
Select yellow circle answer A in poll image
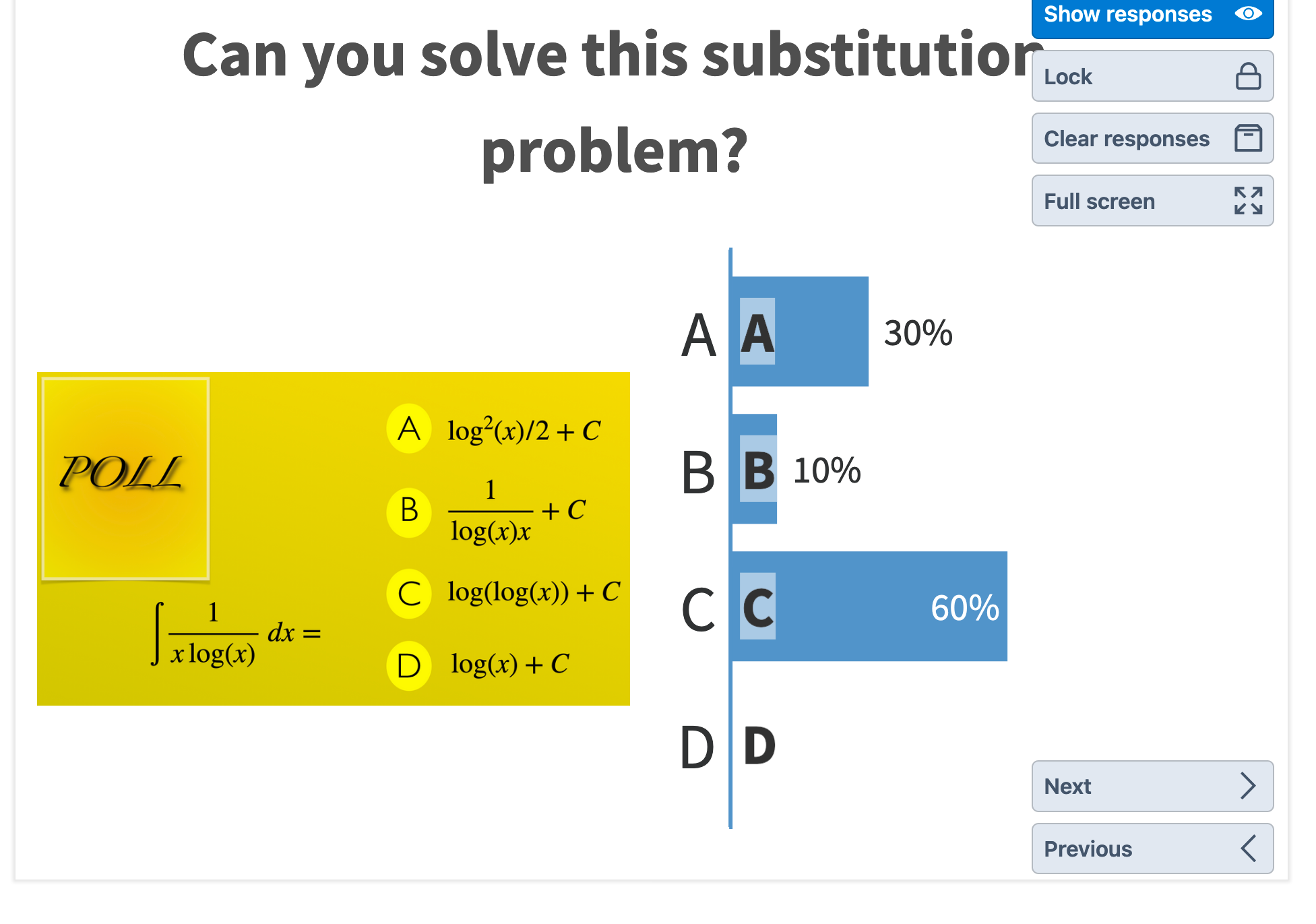point(409,429)
